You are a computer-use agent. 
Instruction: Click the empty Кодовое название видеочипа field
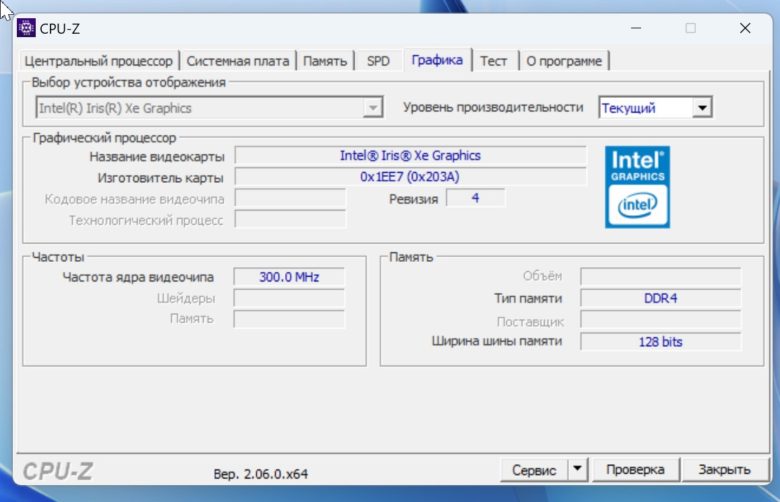click(x=291, y=199)
